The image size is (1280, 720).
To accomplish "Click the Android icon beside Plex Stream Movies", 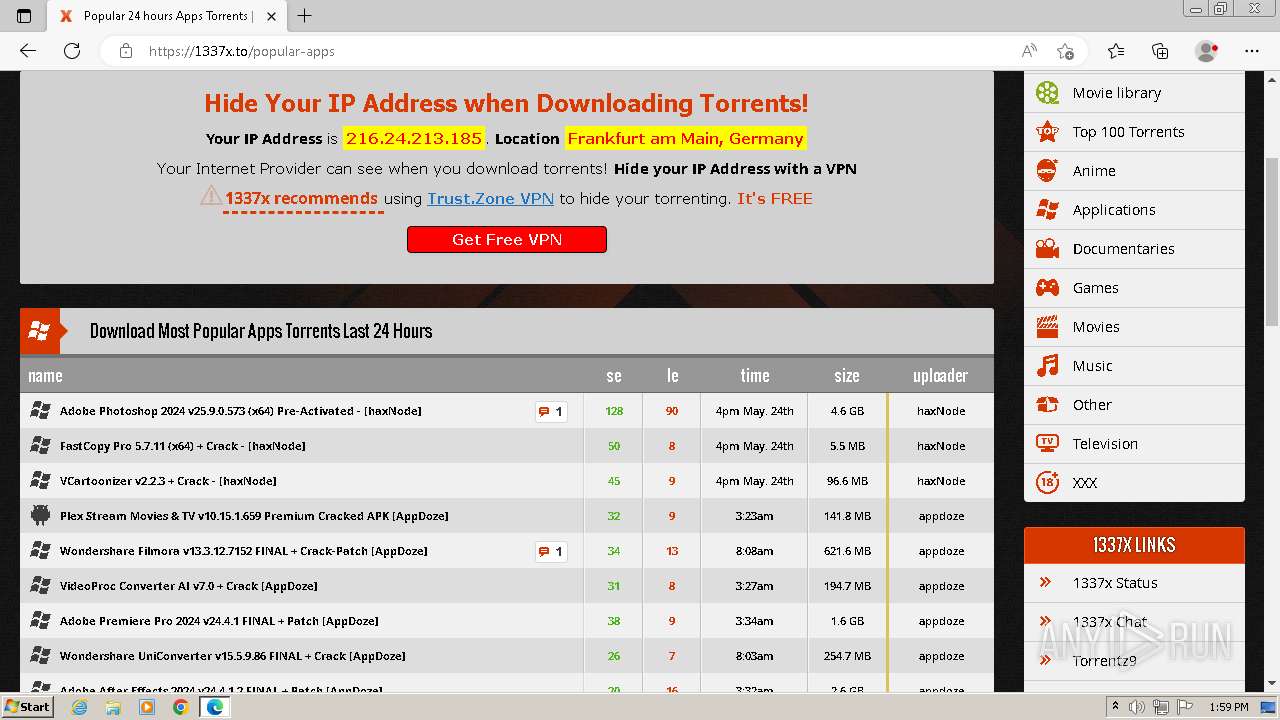I will point(40,516).
